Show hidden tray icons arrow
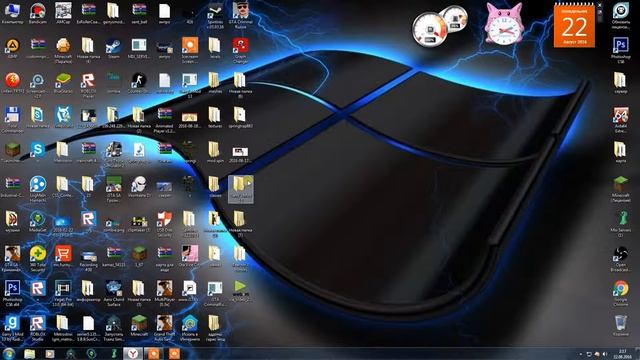The width and height of the screenshot is (640, 360). point(580,354)
